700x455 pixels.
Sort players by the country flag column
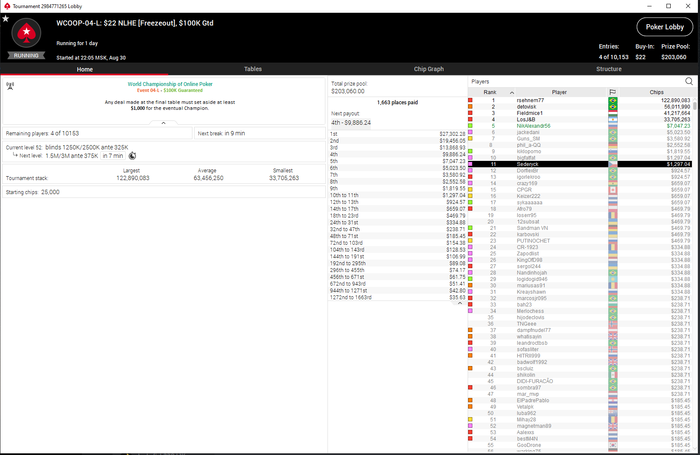tap(612, 92)
